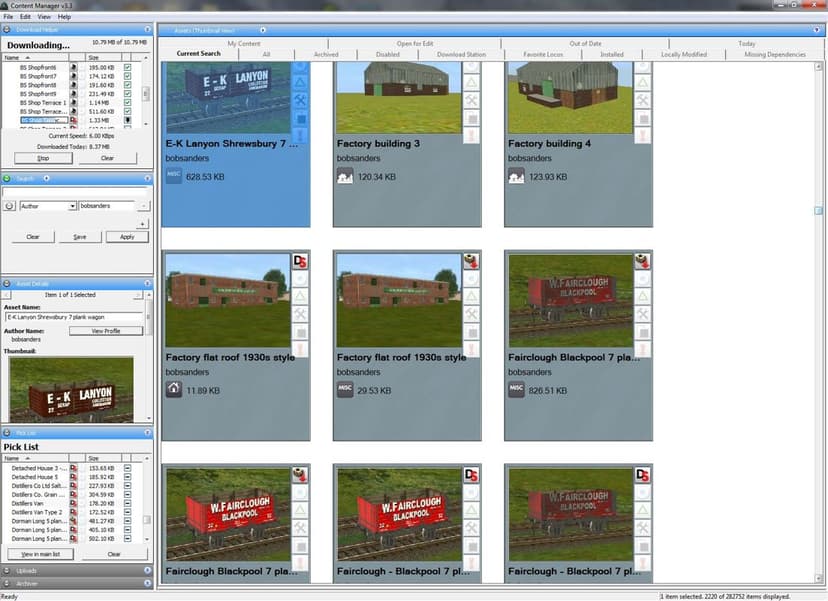The image size is (828, 601).
Task: Toggle checkbox for BS Shopfront7 download
Action: pos(127,76)
